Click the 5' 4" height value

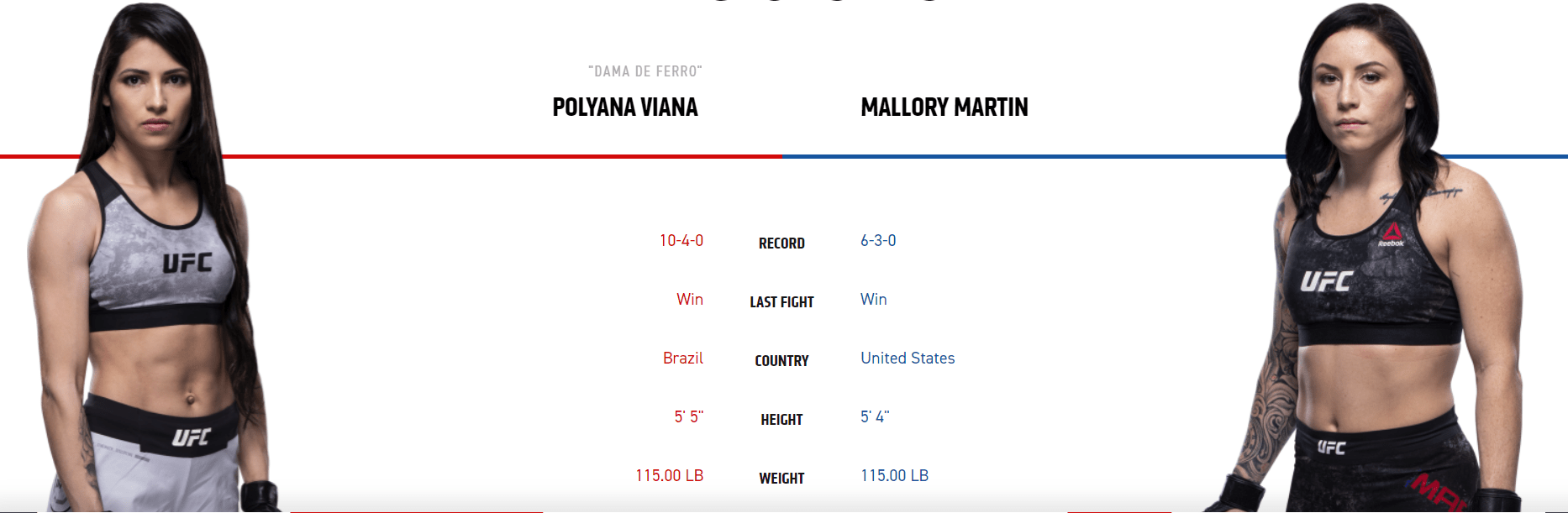click(x=875, y=417)
